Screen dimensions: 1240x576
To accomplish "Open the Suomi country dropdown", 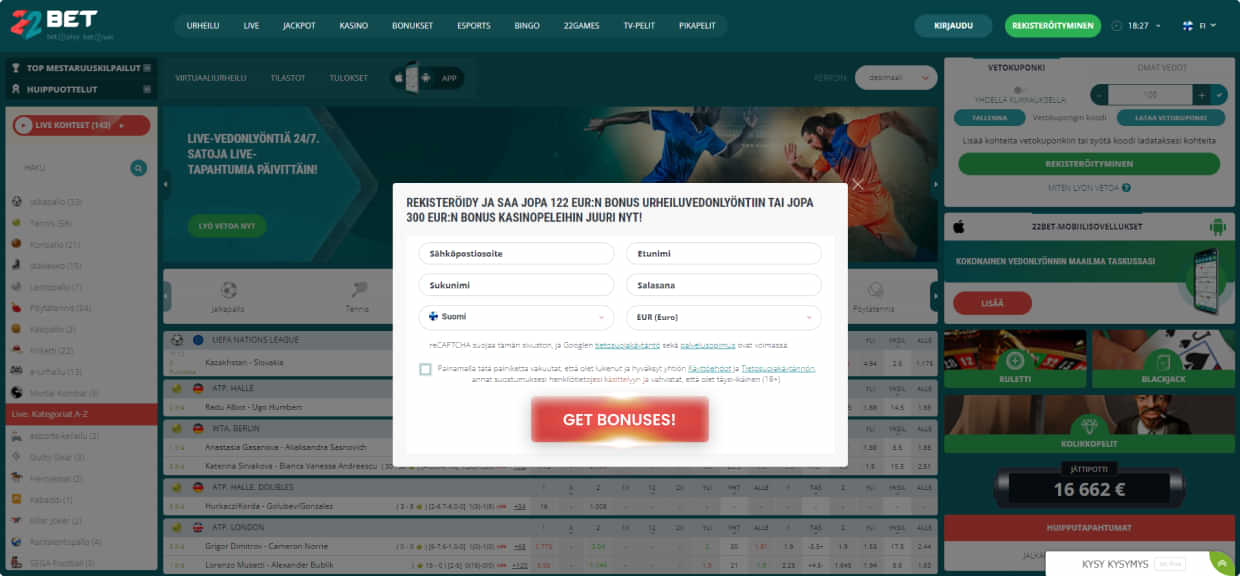I will tap(515, 317).
